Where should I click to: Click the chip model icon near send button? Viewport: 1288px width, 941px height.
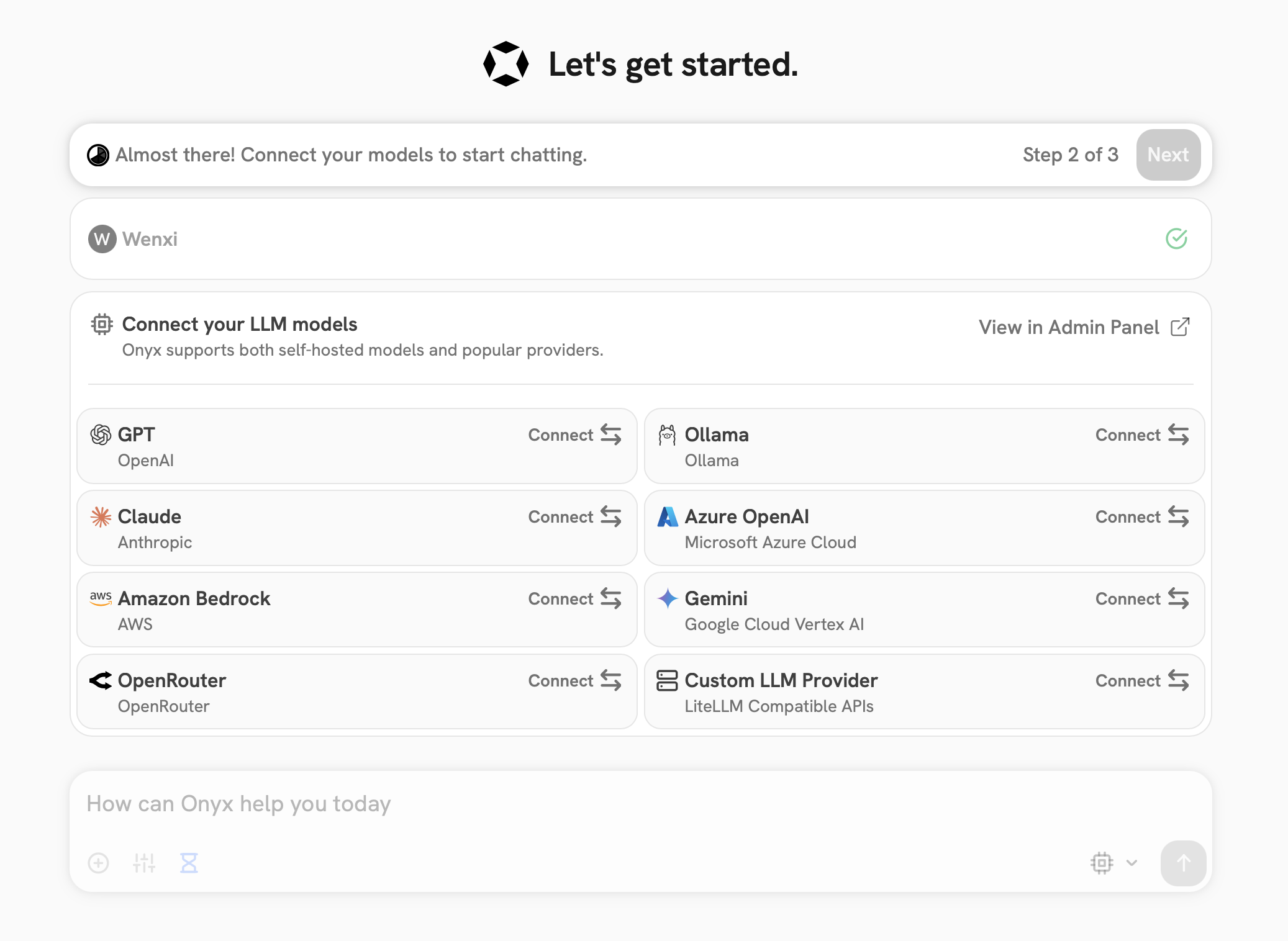pos(1102,863)
